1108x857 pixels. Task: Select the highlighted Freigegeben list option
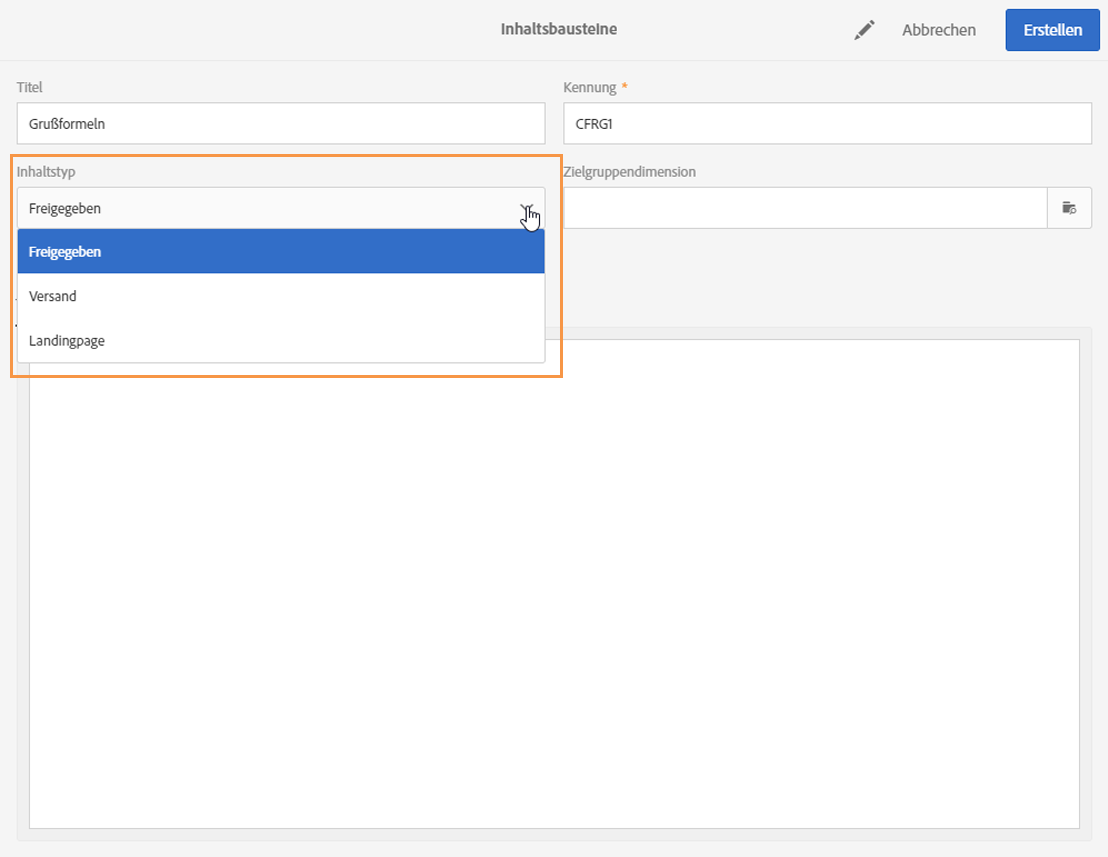click(x=281, y=252)
